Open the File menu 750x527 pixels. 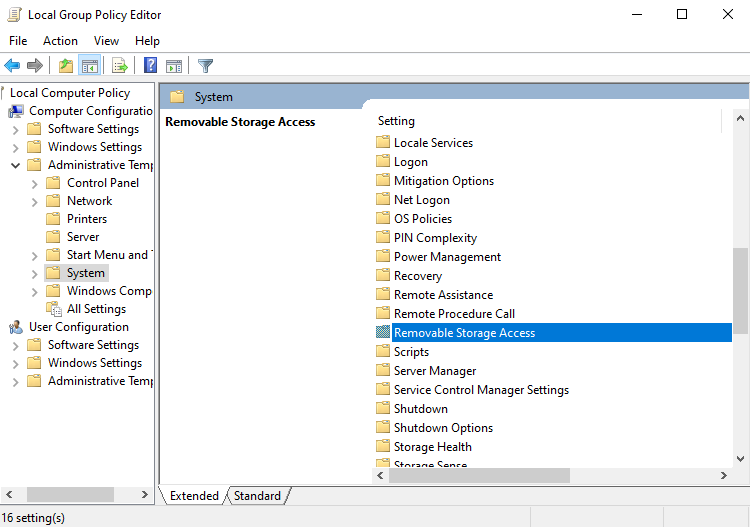coord(18,41)
